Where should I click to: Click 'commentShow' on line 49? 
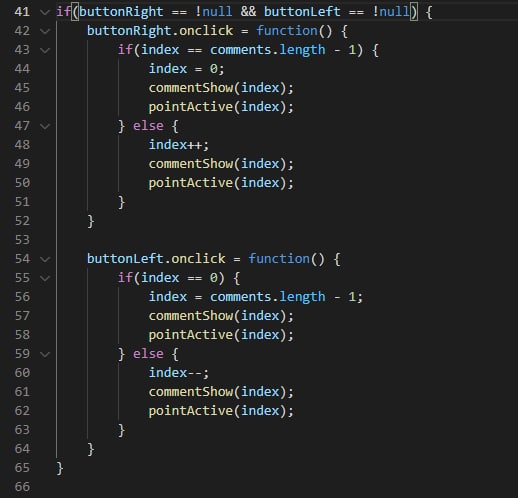tap(191, 164)
